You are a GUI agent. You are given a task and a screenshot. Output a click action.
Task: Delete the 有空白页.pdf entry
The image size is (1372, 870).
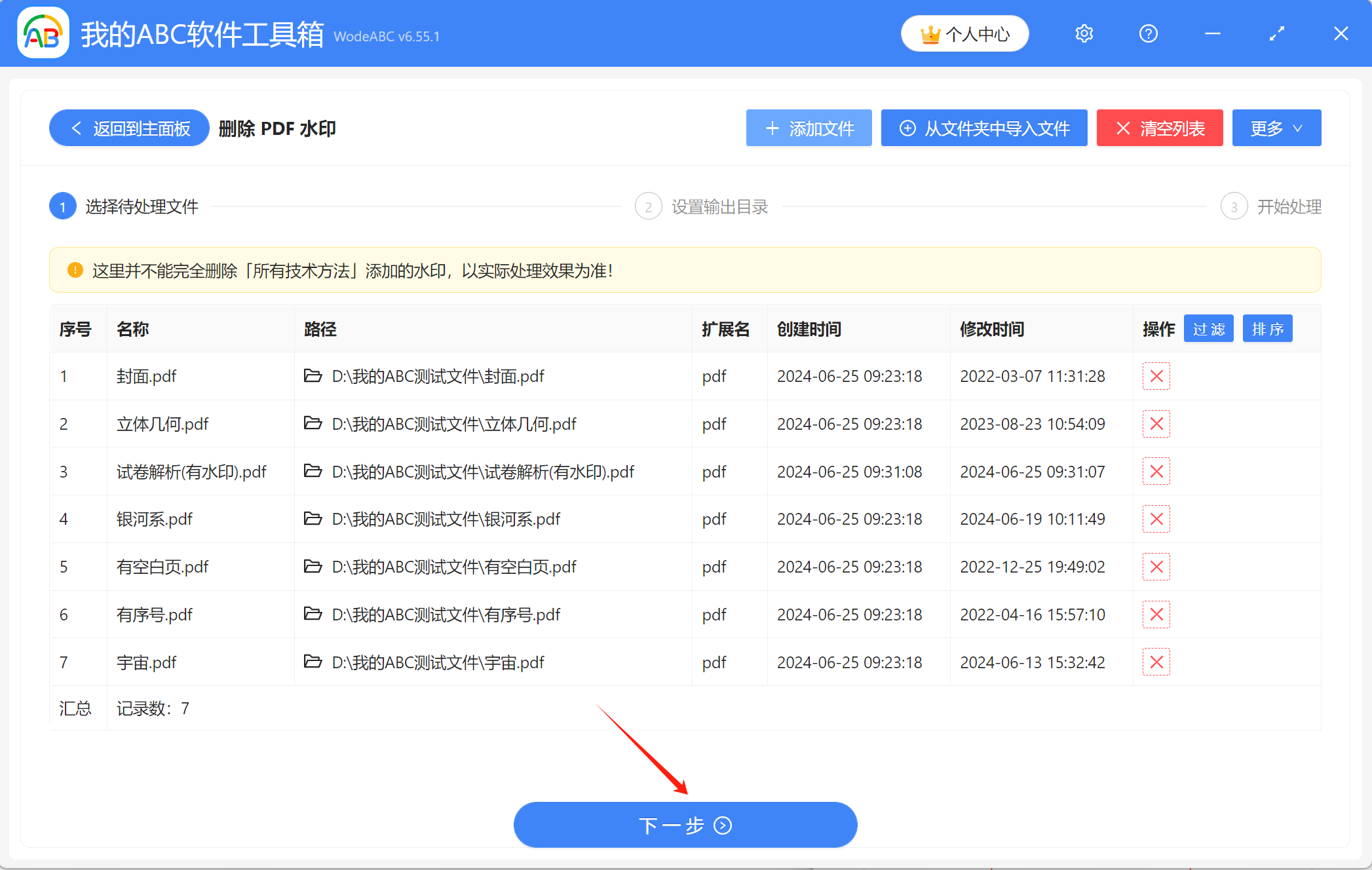click(1156, 567)
